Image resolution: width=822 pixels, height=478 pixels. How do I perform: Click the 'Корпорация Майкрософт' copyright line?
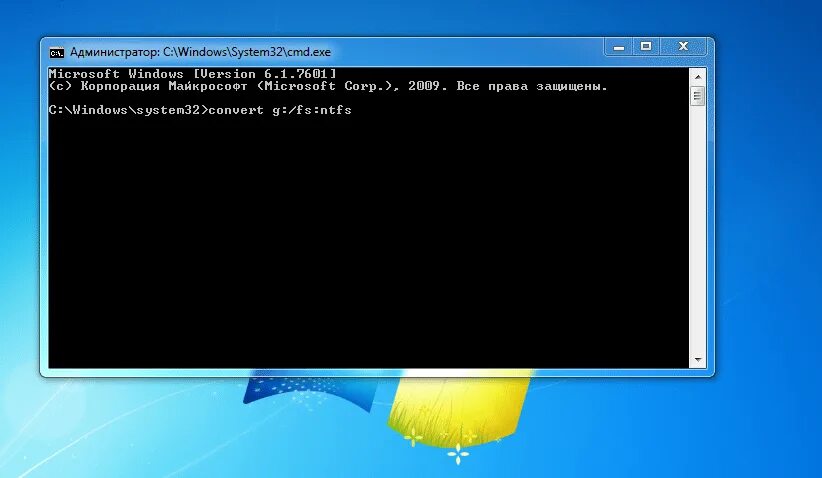[328, 86]
